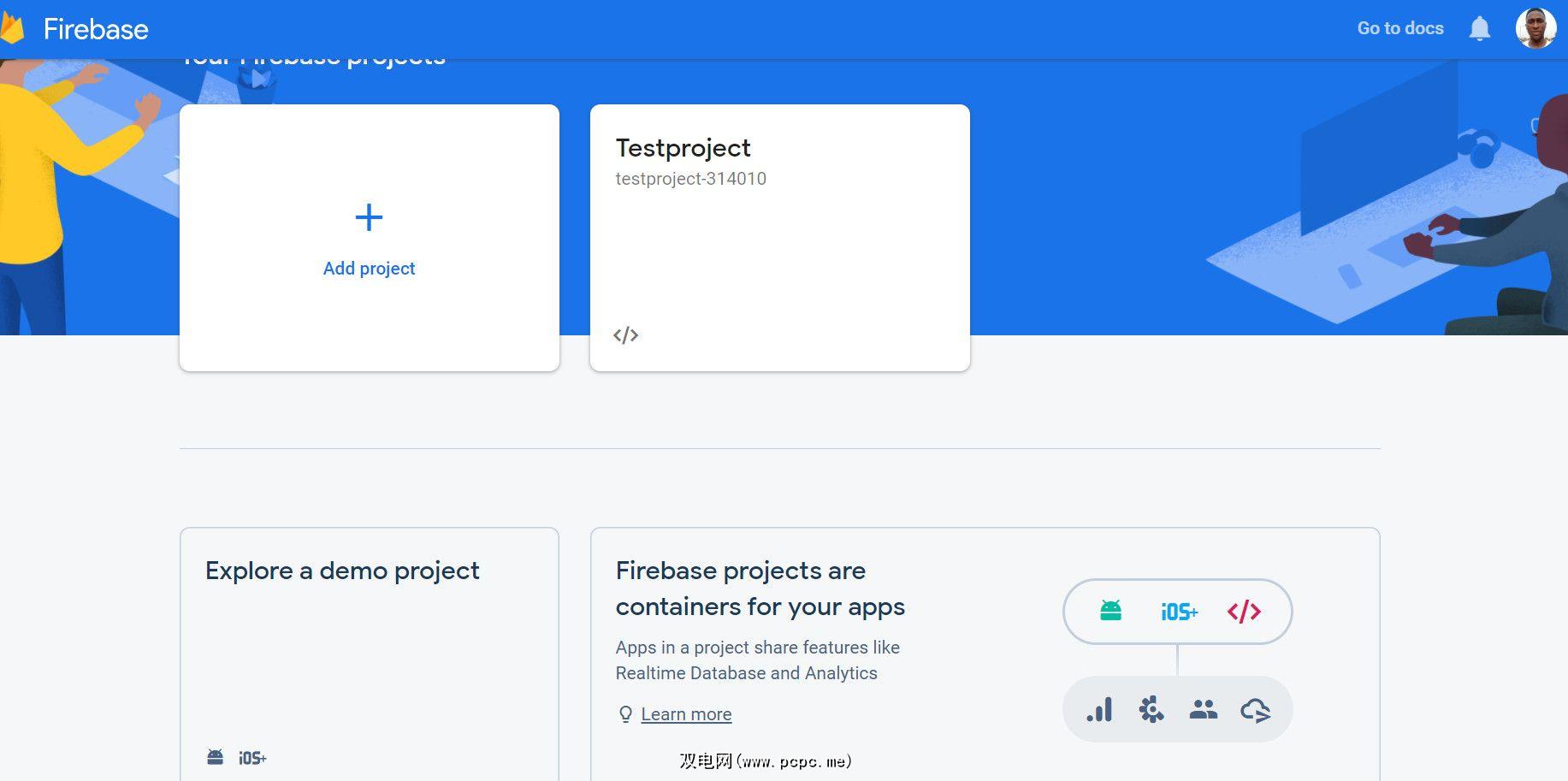The width and height of the screenshot is (1568, 781).
Task: Click the cloud messaging icon in diagram
Action: (x=1255, y=710)
